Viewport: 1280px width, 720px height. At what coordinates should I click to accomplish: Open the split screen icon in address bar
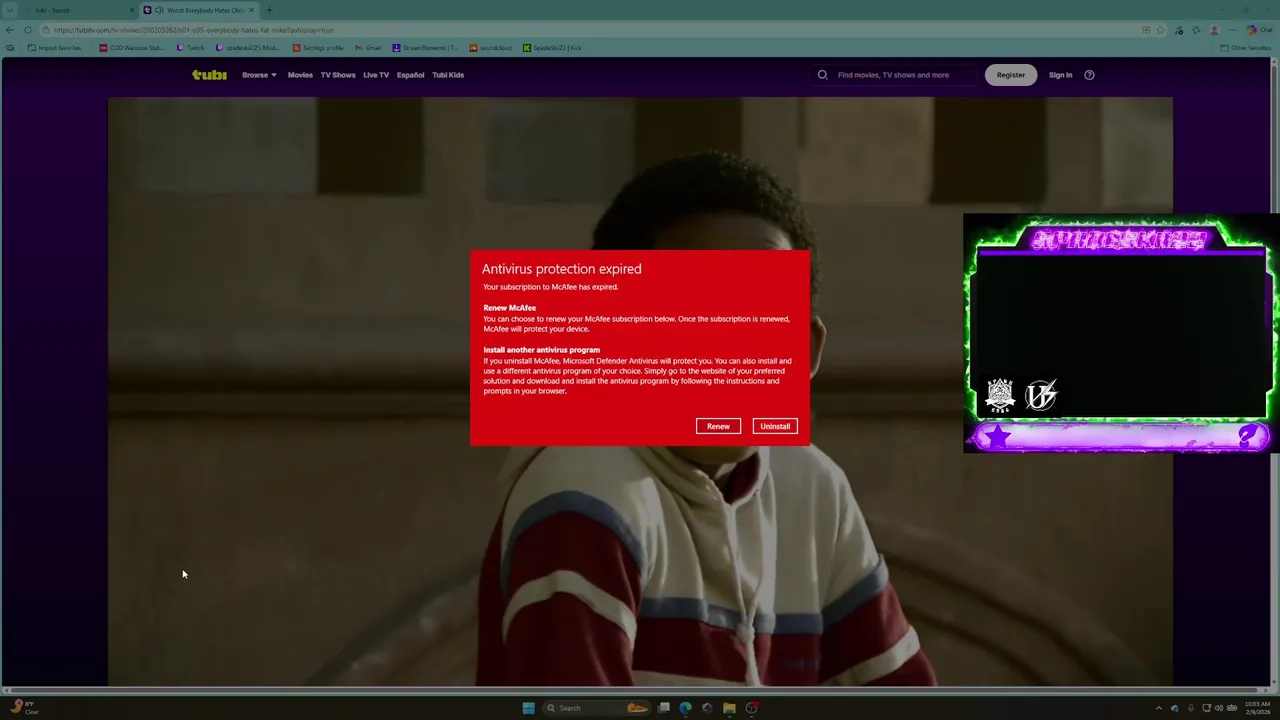[1146, 30]
